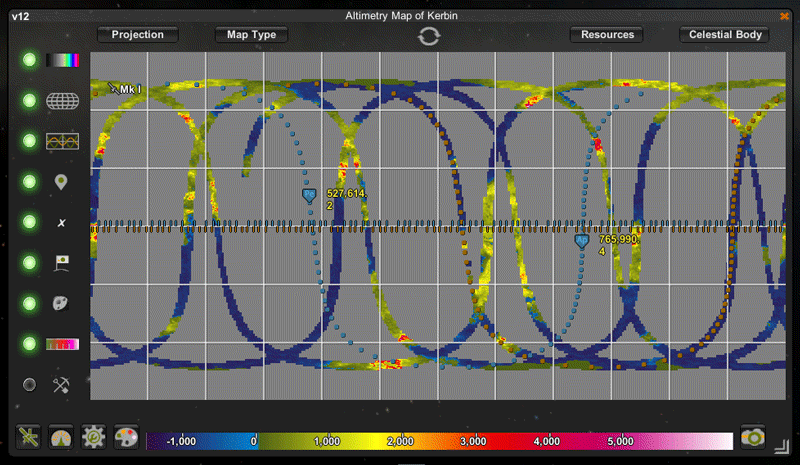The height and width of the screenshot is (465, 800).
Task: Click the -1,000 legend value
Action: click(x=182, y=441)
